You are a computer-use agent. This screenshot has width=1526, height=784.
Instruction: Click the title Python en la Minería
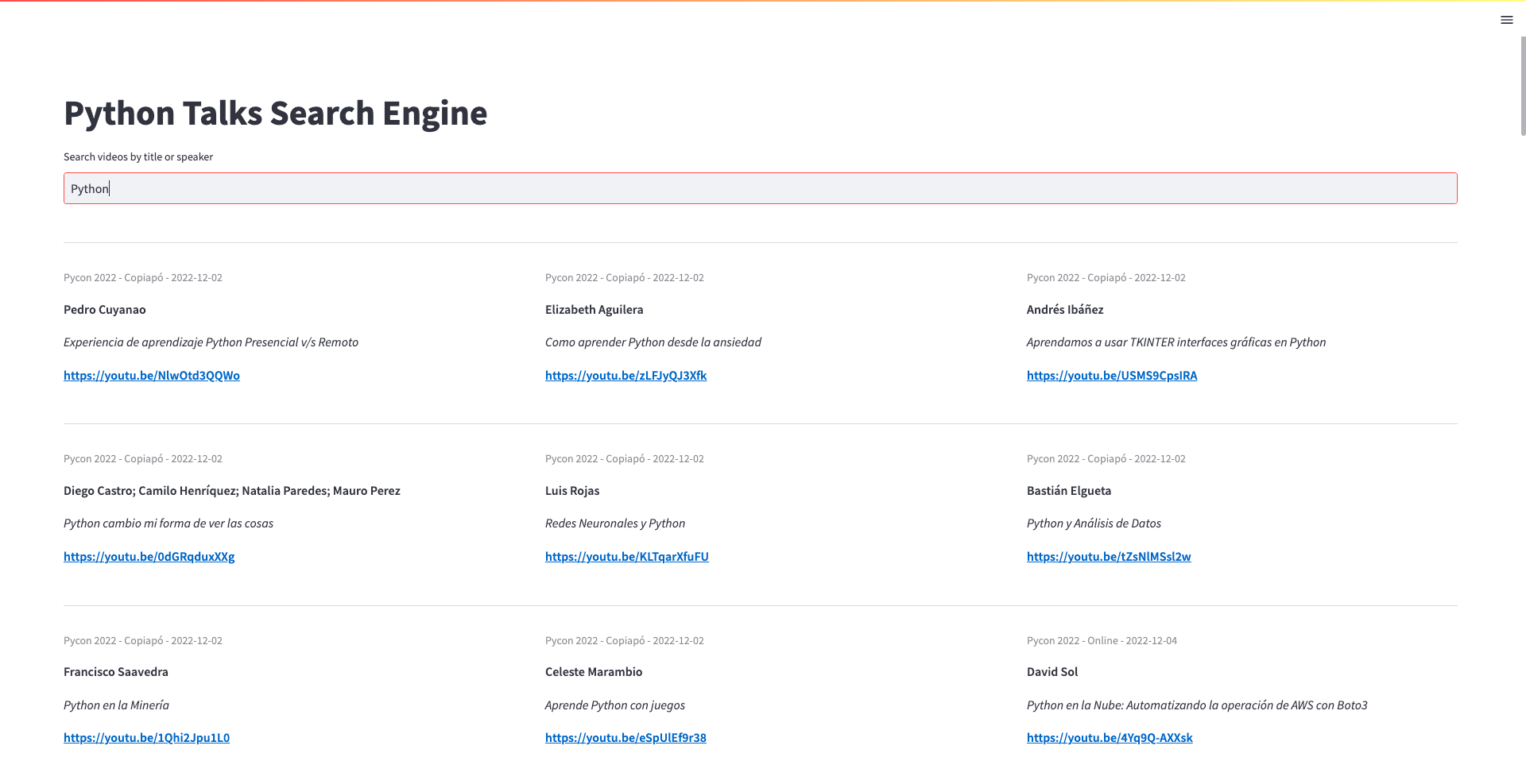116,705
